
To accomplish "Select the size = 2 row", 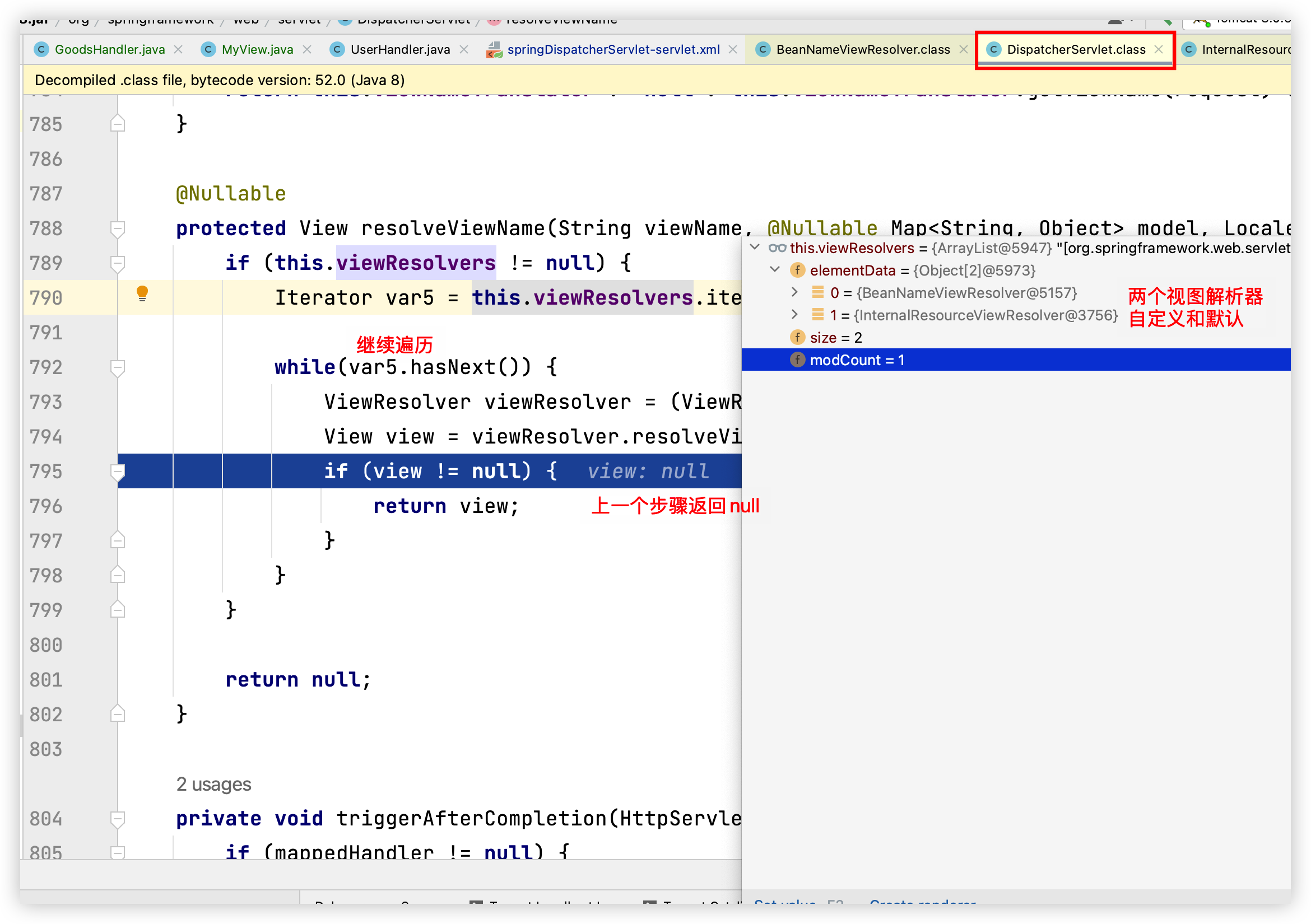I will (x=1016, y=338).
